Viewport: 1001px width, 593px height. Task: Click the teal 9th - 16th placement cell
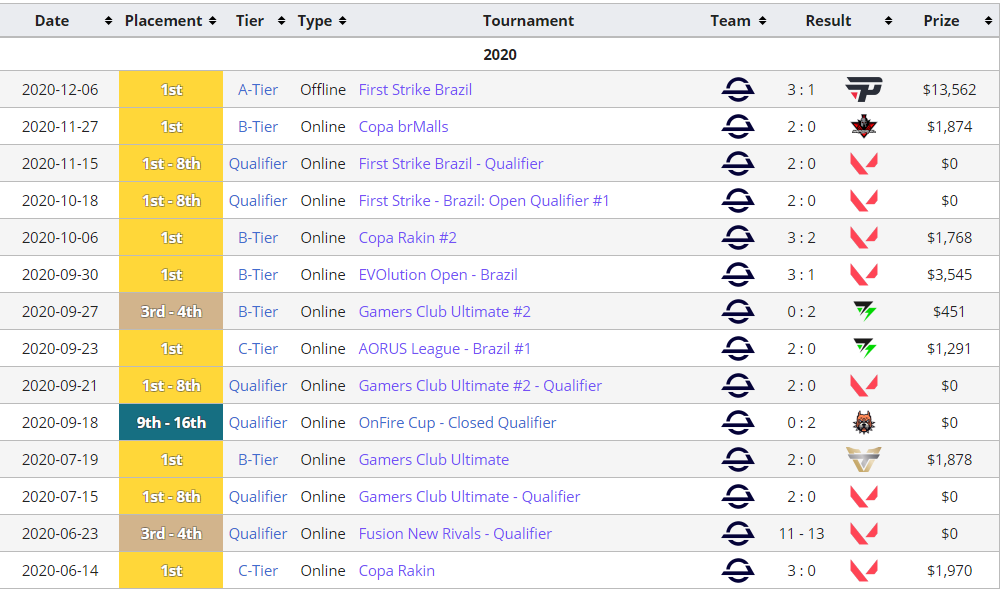171,422
